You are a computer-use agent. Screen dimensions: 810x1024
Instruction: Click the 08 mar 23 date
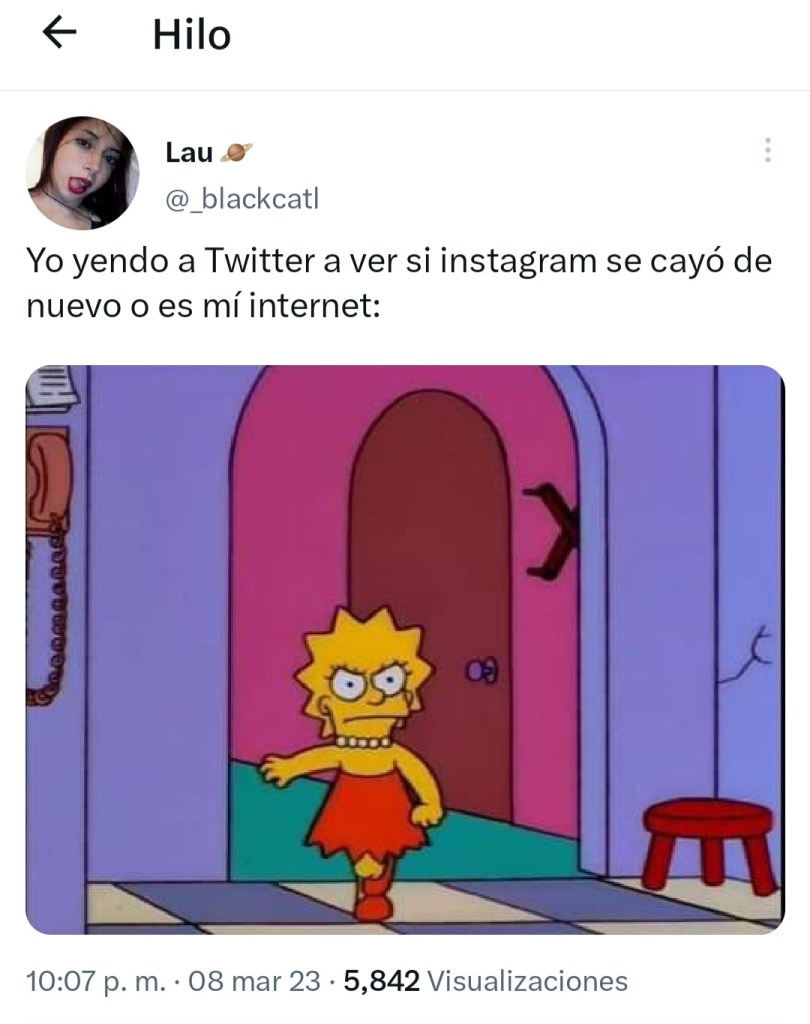tap(254, 981)
